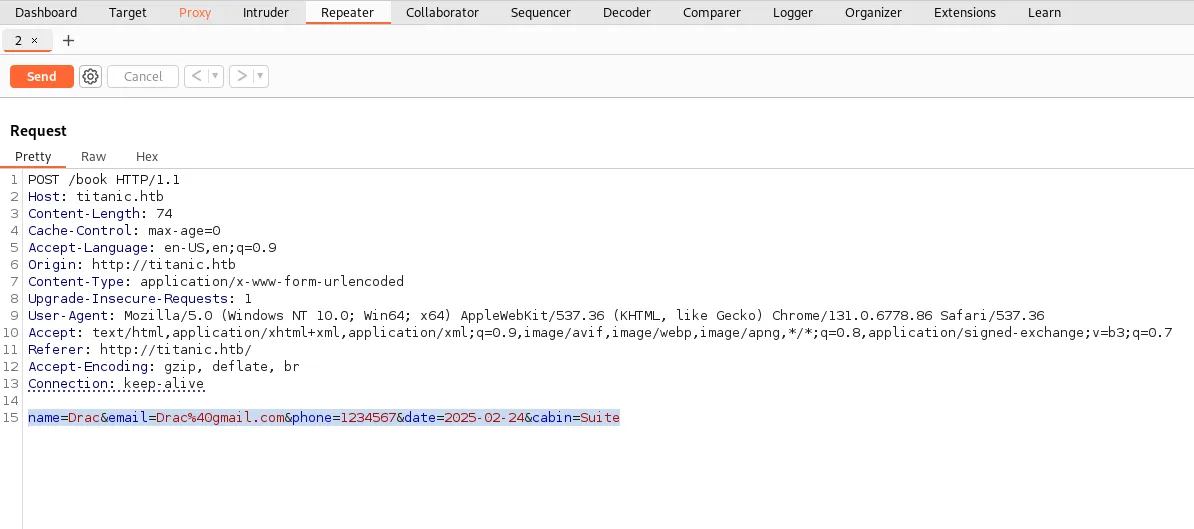Click the Origin: http://titanic.htb header
This screenshot has height=529, width=1194.
click(x=132, y=264)
